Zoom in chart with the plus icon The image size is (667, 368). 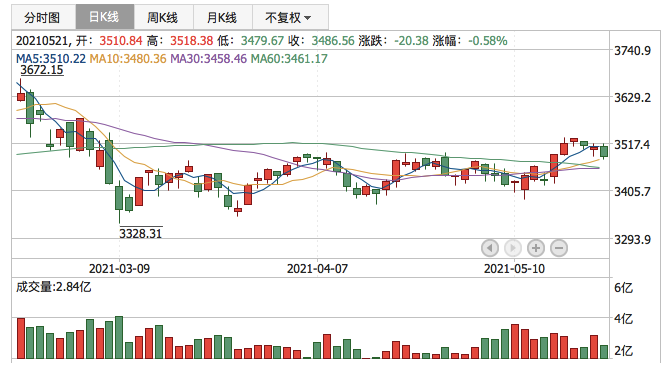[x=536, y=248]
